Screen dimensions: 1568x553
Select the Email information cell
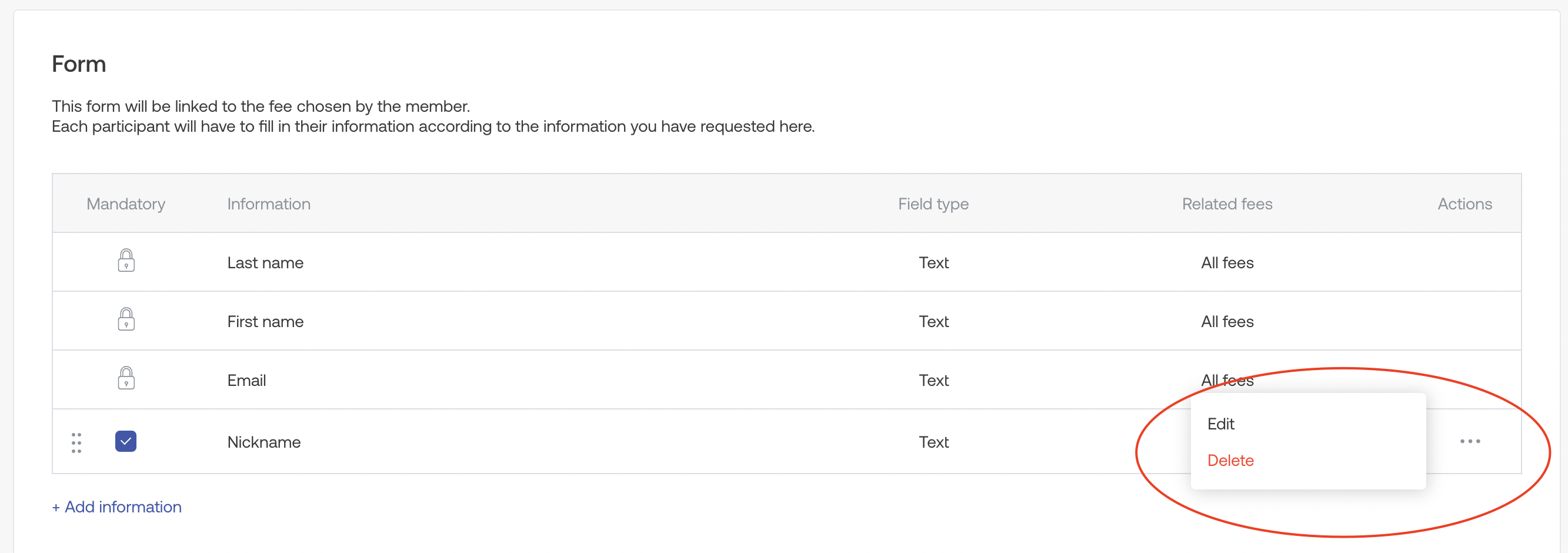click(246, 381)
